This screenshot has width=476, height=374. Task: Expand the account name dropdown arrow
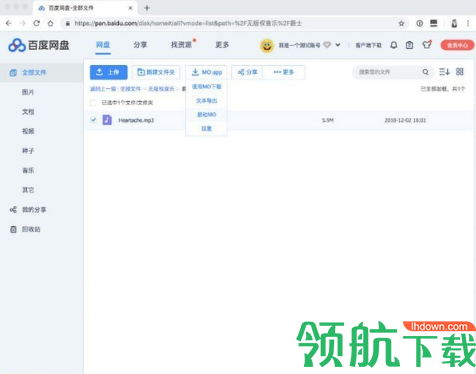[x=338, y=45]
